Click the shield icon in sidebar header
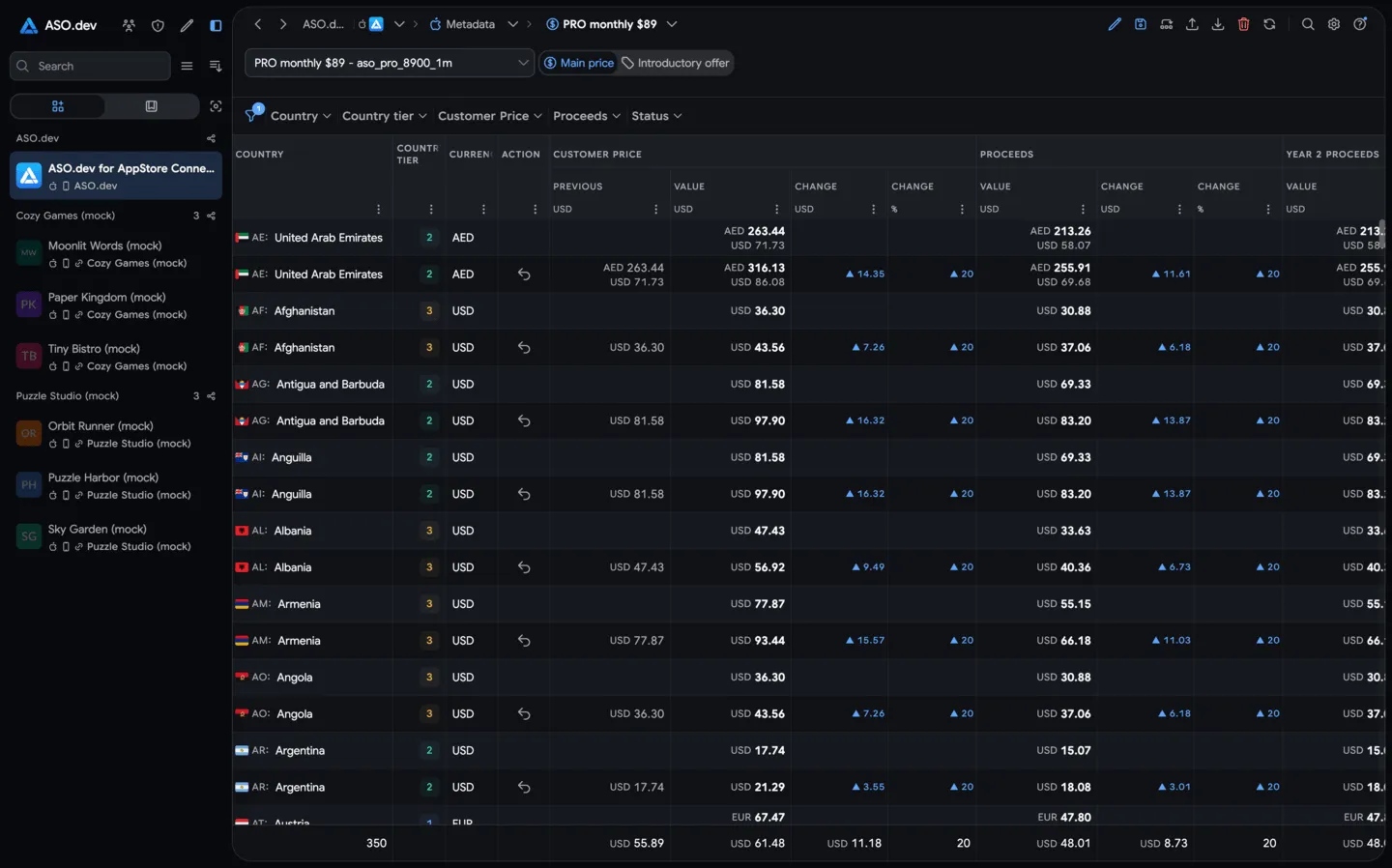Image resolution: width=1392 pixels, height=868 pixels. tap(158, 26)
